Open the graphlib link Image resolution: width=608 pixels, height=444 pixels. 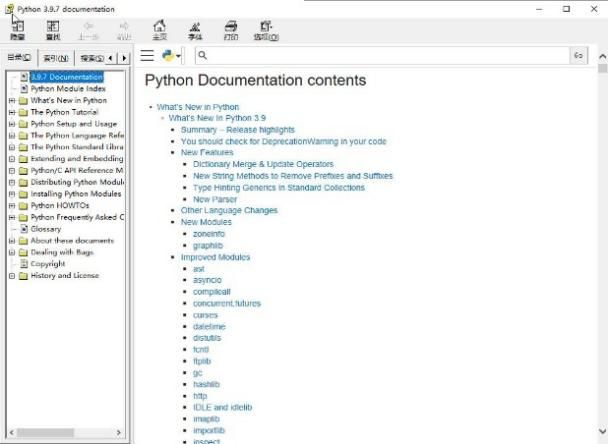(x=208, y=245)
